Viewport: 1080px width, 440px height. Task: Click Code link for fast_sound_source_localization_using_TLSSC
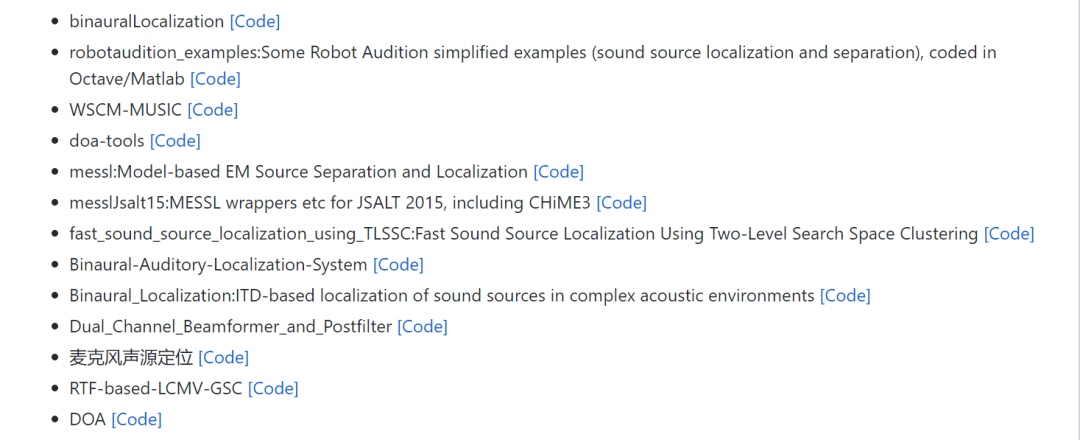(1009, 234)
